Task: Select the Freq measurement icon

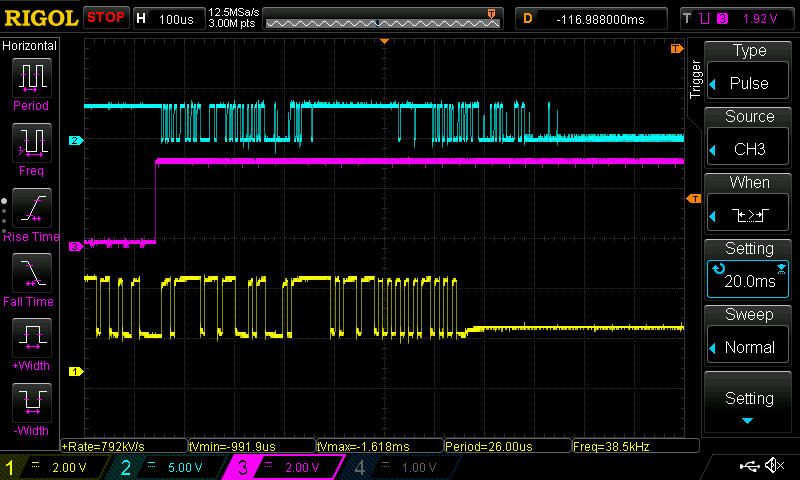Action: click(32, 142)
